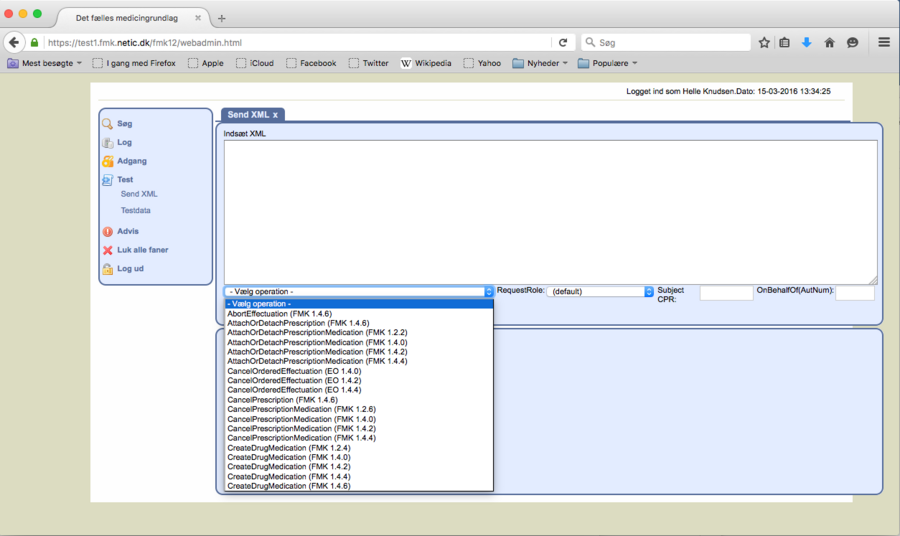
Task: Open the Mest besøgte bookmarks folder
Action: 45,63
